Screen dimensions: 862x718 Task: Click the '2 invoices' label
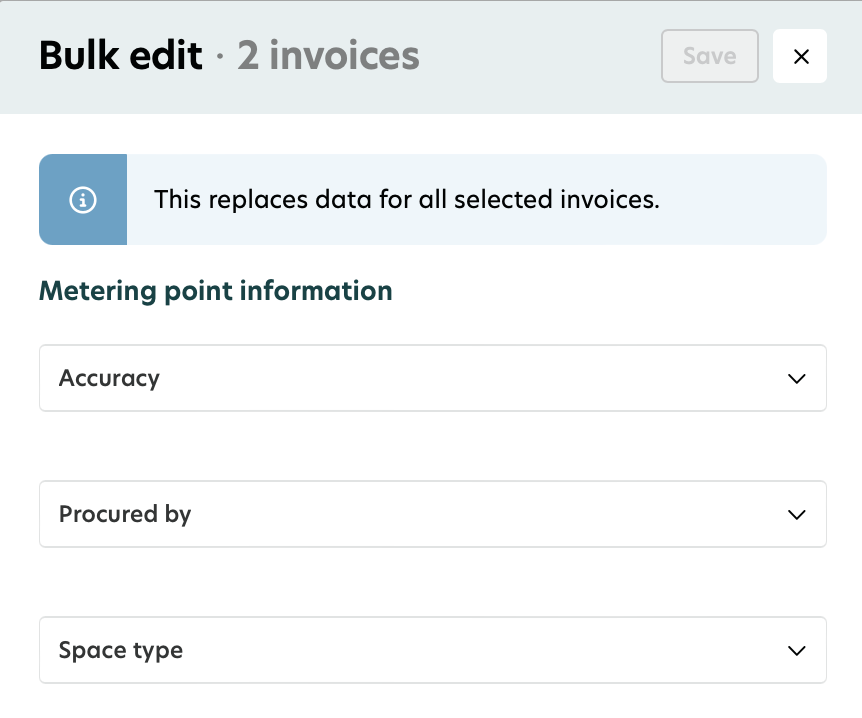click(328, 57)
